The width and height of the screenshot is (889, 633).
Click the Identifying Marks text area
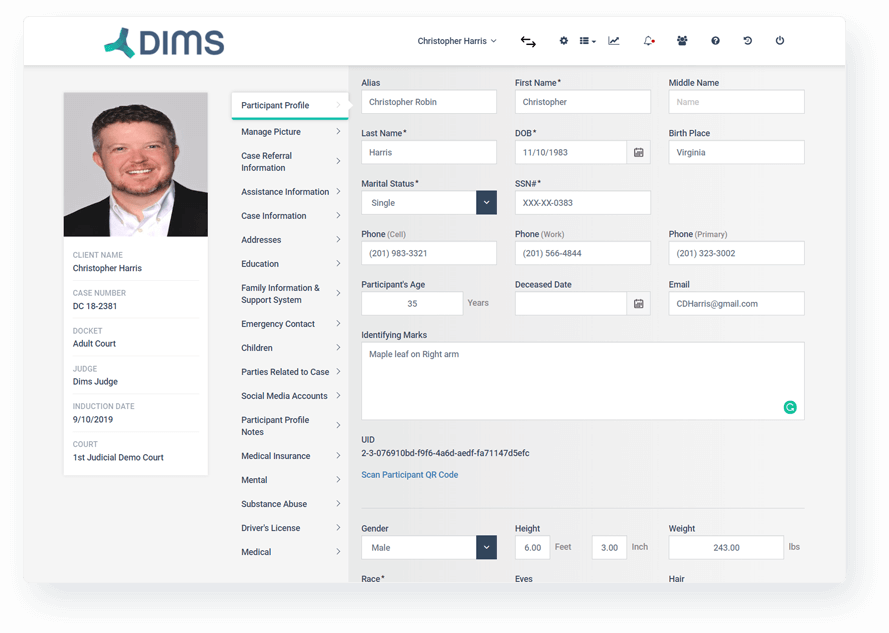pos(582,381)
